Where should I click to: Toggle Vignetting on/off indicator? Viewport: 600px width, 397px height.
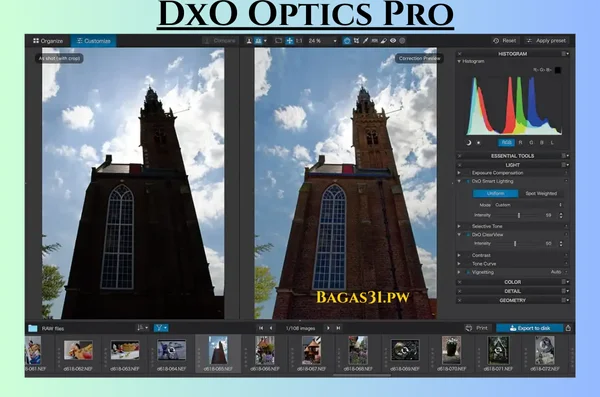pos(468,272)
